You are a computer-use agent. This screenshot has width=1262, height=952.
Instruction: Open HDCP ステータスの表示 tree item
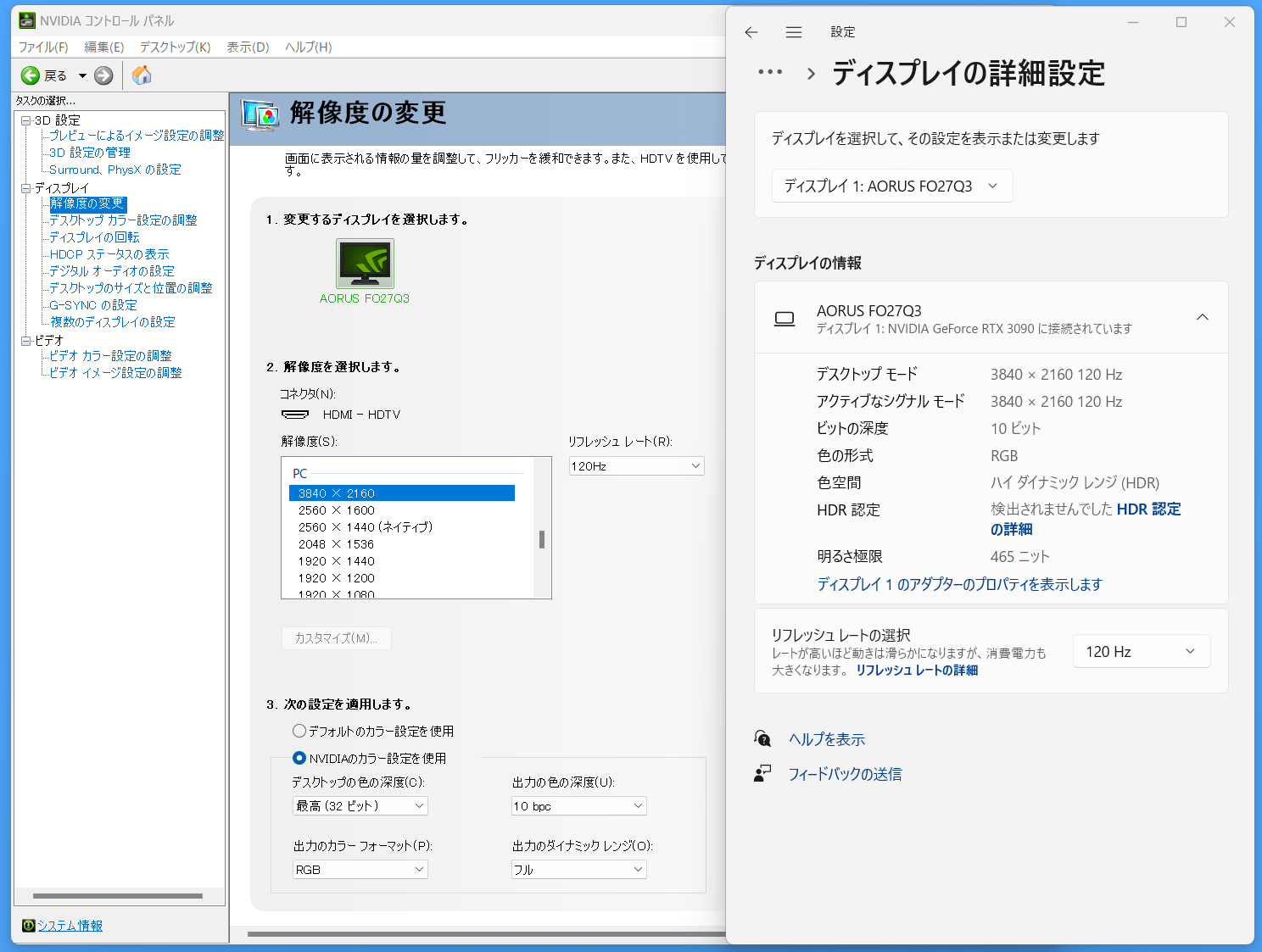click(109, 254)
